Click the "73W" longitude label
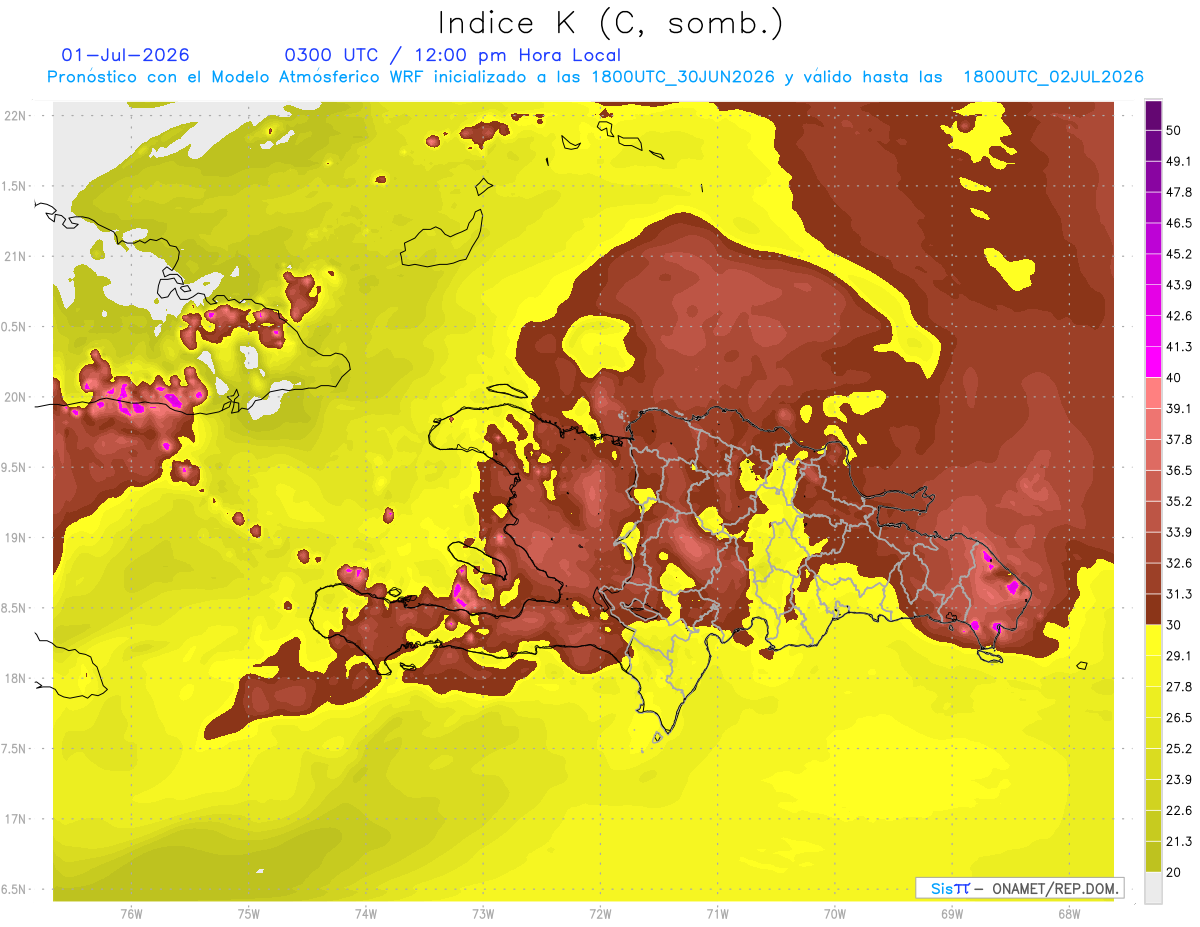The image size is (1200, 927). point(483,914)
